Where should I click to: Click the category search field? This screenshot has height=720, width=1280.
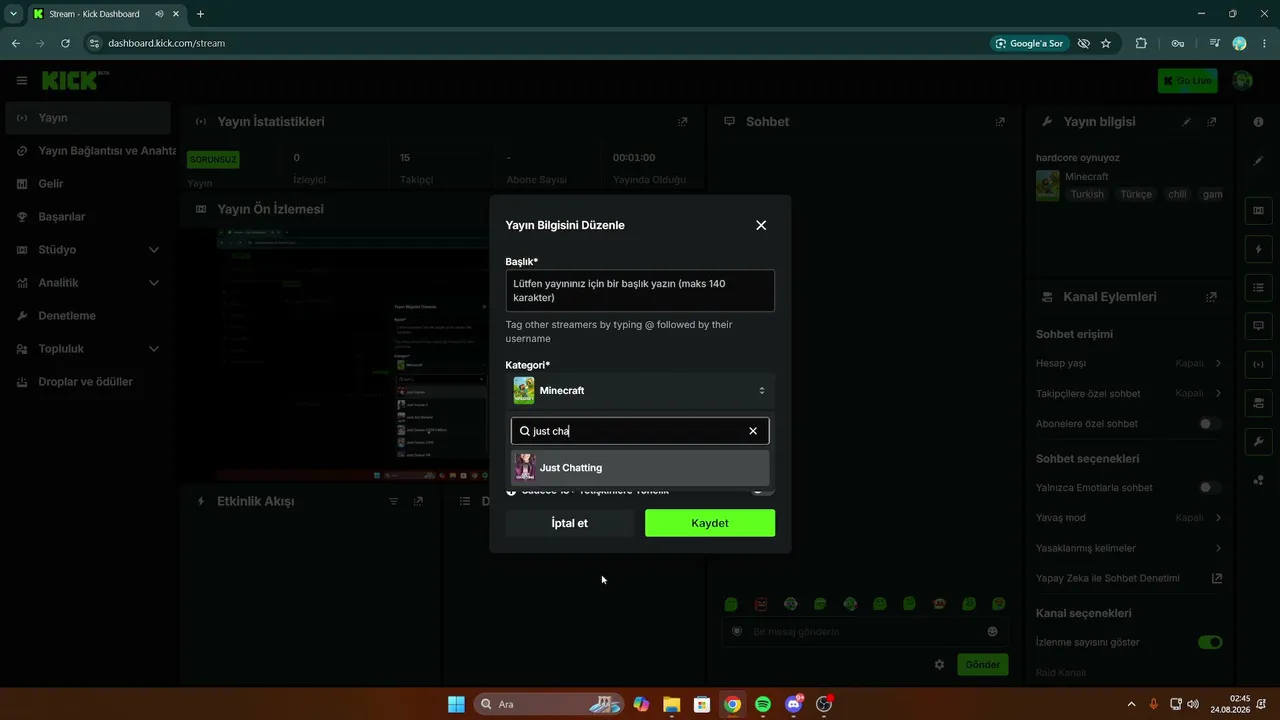pyautogui.click(x=640, y=431)
